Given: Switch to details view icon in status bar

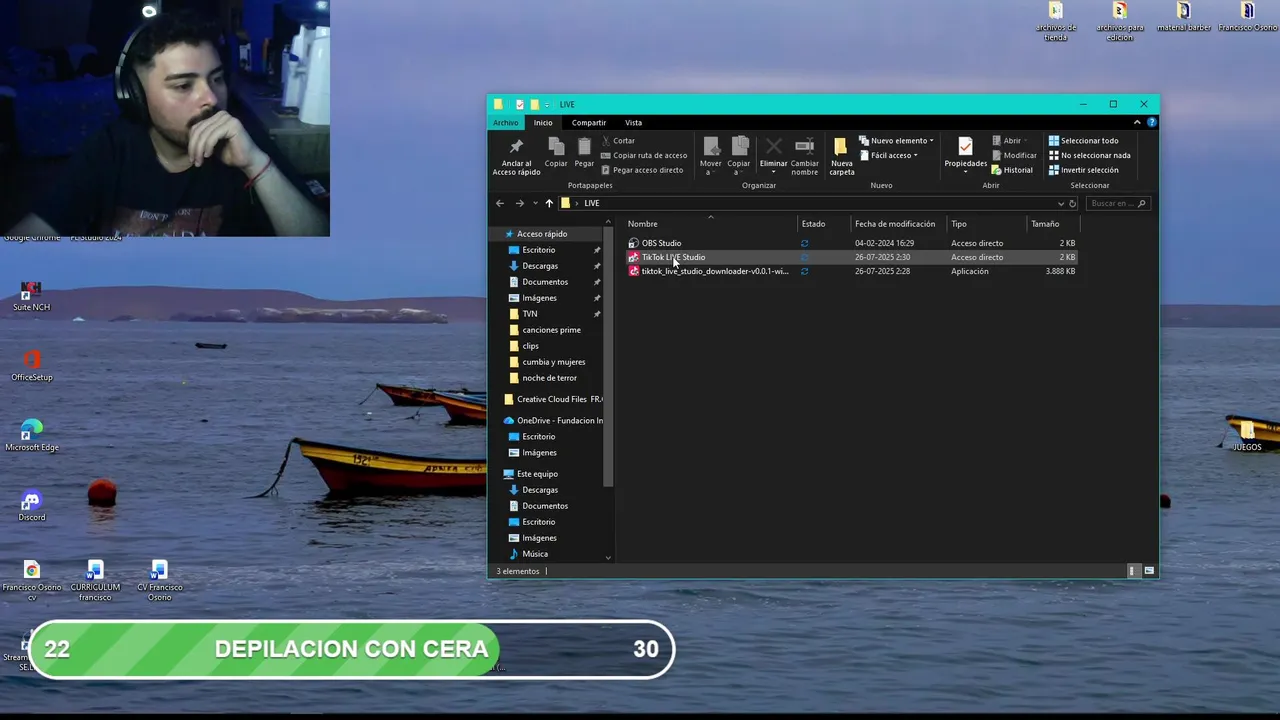Looking at the screenshot, I should click(x=1132, y=571).
